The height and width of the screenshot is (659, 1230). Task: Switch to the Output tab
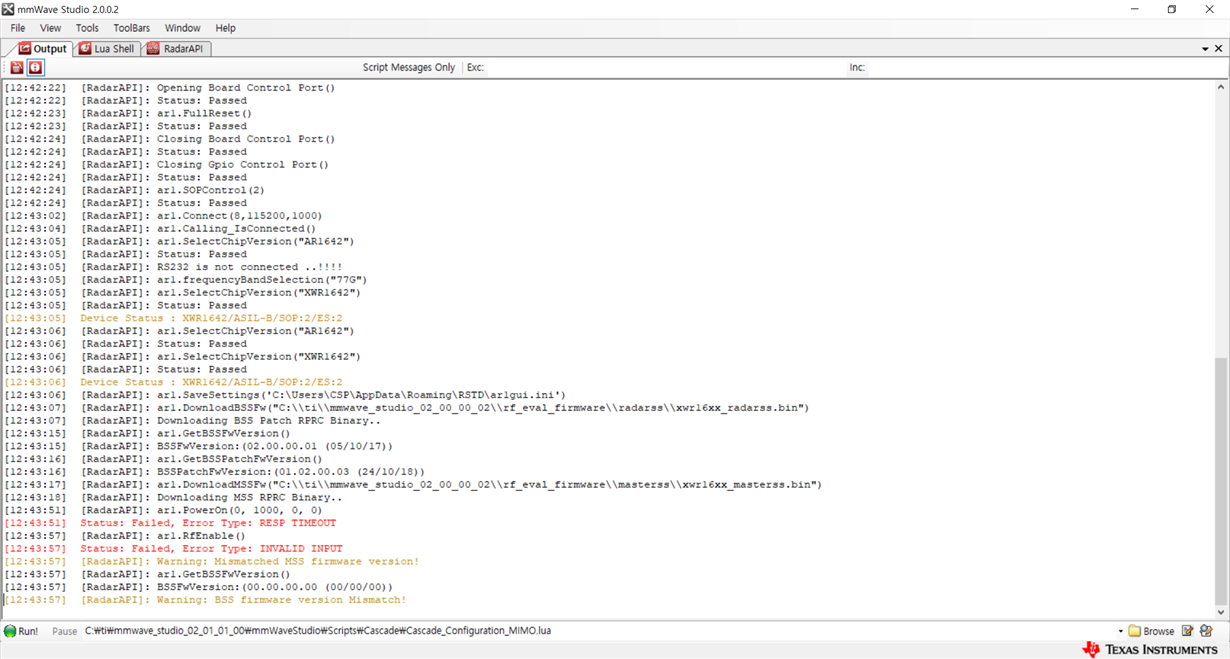tap(42, 48)
